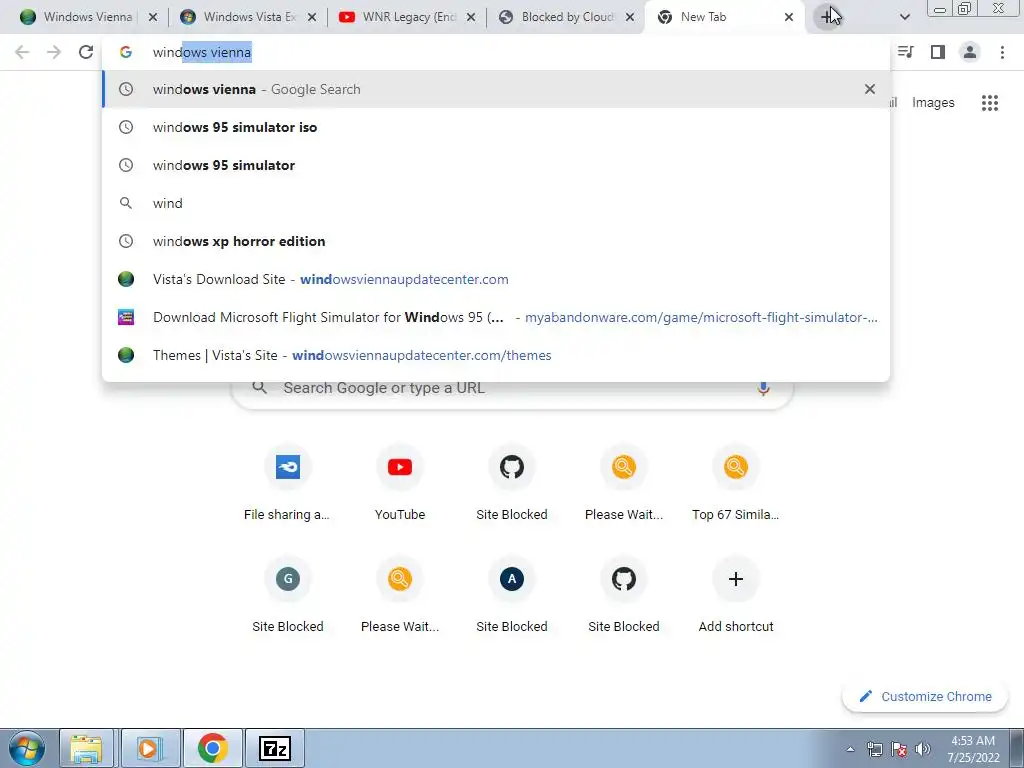Open the GitHub Site Blocked shortcut in first row

coord(512,483)
